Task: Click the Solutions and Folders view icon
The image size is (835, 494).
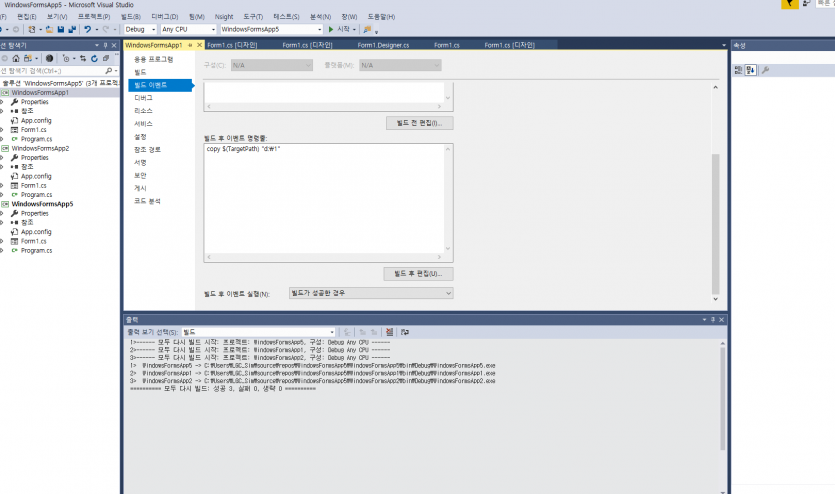Action: [28, 59]
